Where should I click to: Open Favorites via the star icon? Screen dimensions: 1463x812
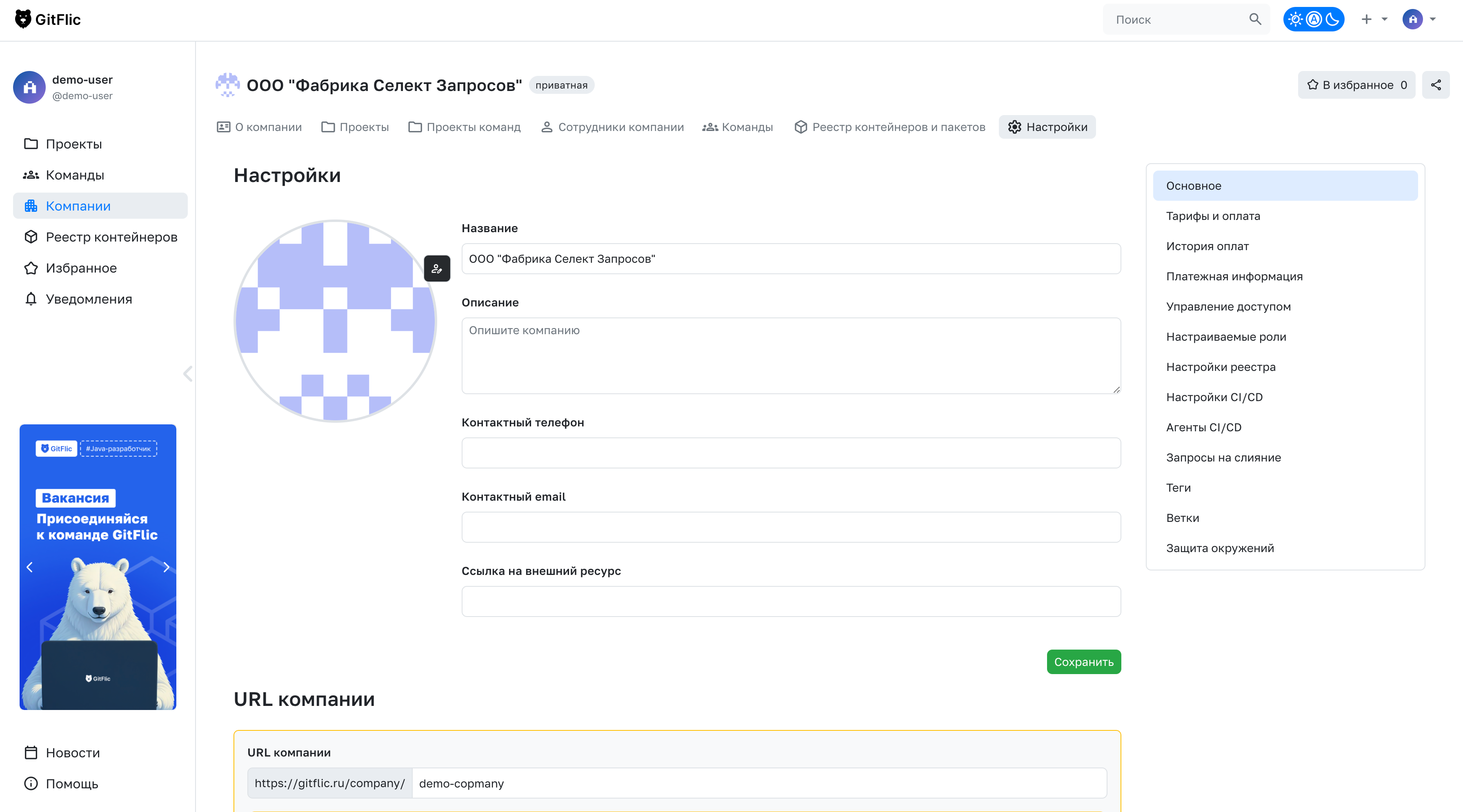(31, 268)
